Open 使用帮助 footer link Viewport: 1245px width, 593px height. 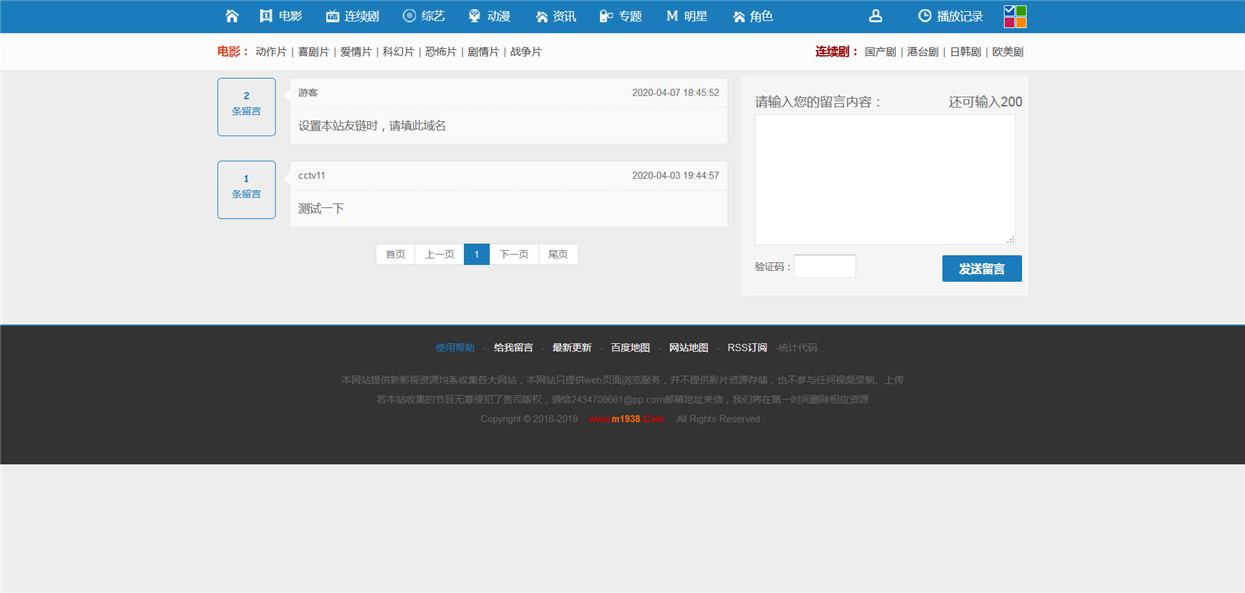pos(455,348)
